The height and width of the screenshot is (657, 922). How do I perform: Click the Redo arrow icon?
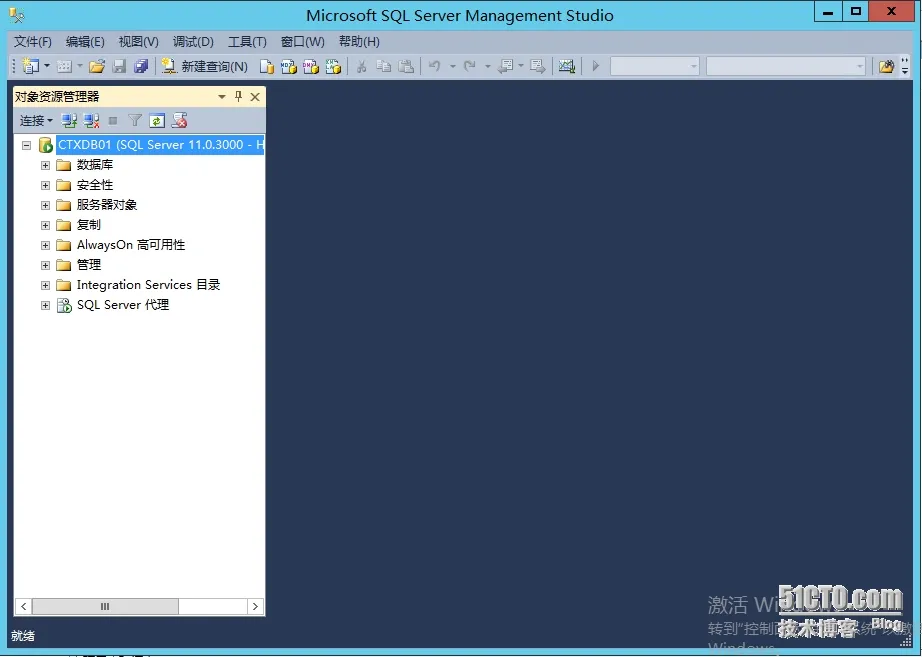469,66
